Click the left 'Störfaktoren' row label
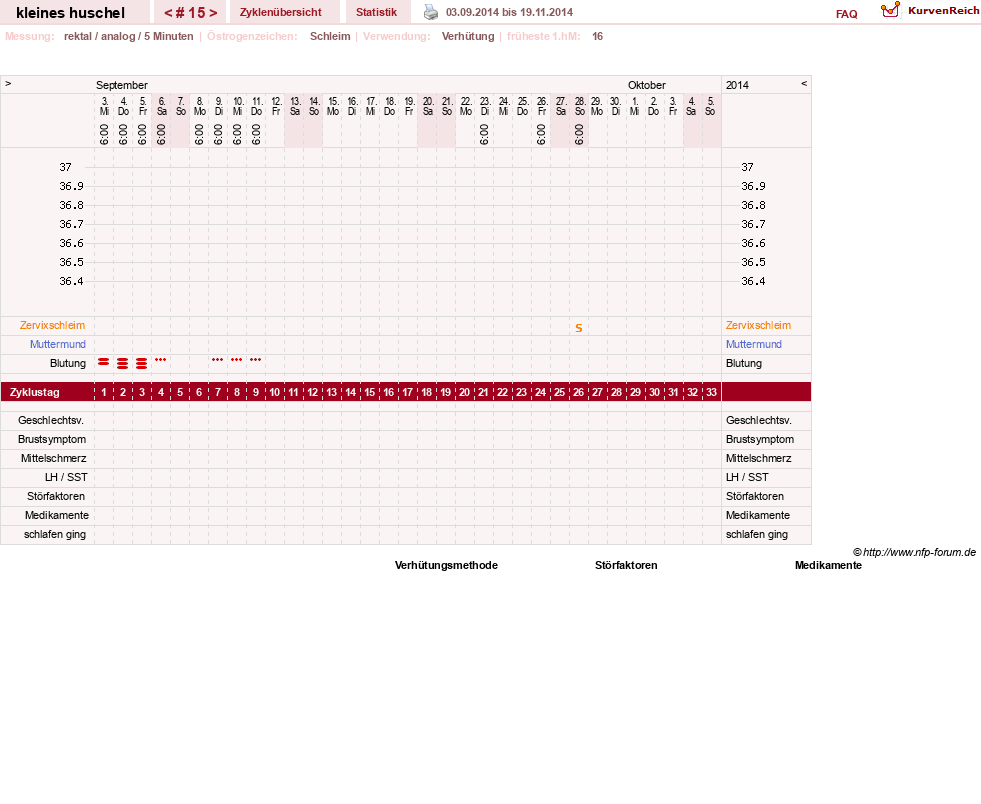Screen dimensions: 981x804 click(56, 496)
